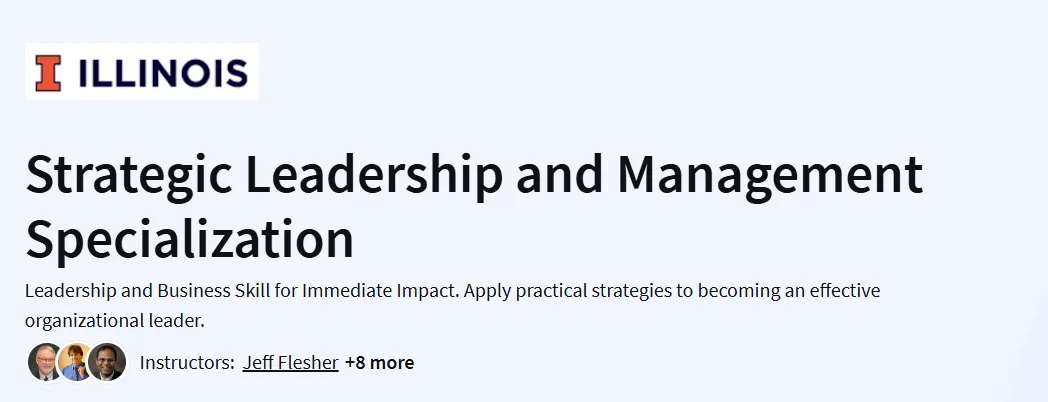Click the word 'Strategic' in the heading
Image resolution: width=1048 pixels, height=402 pixels.
tap(129, 176)
